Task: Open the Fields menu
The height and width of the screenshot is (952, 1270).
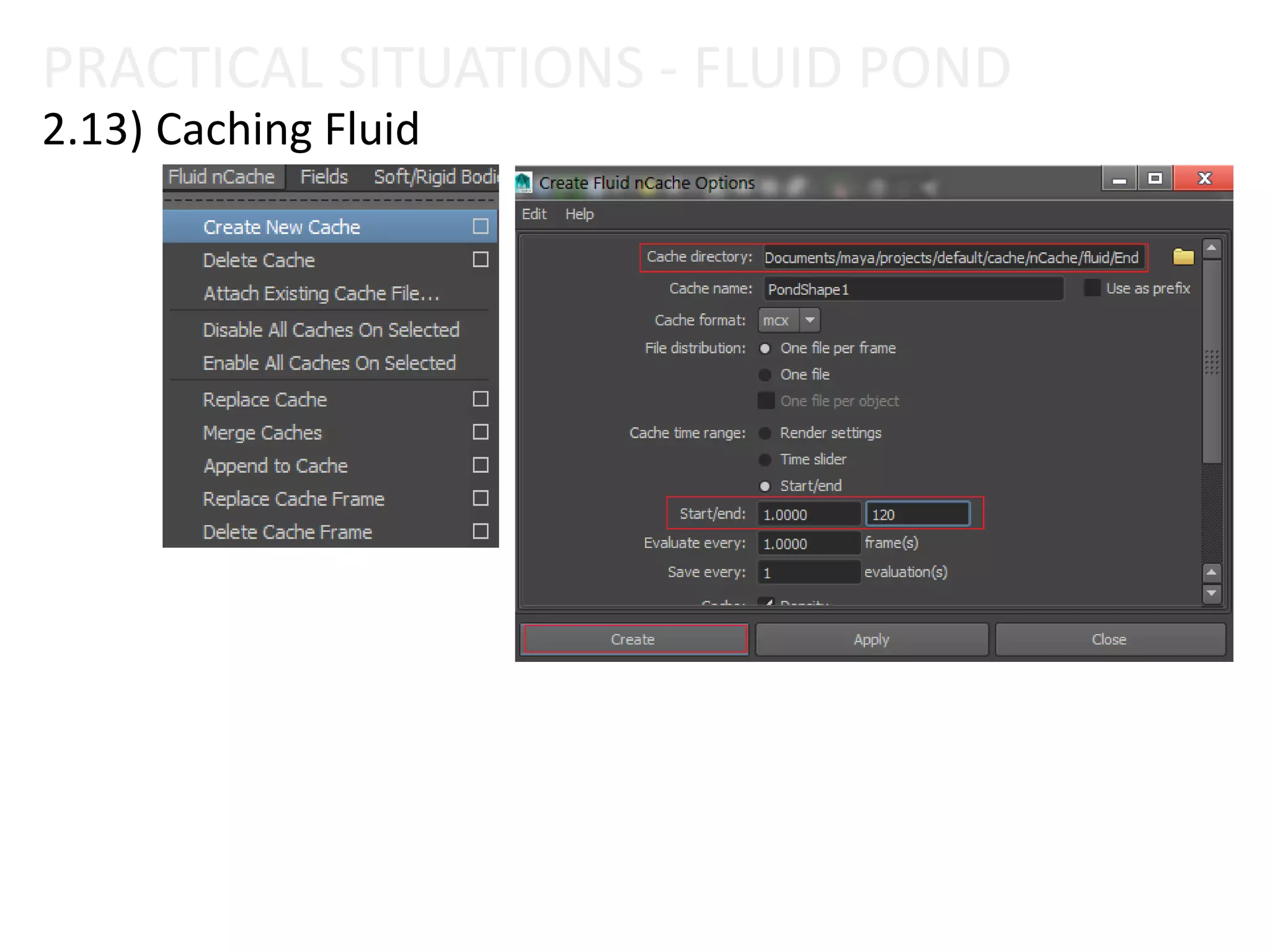Action: 324,177
